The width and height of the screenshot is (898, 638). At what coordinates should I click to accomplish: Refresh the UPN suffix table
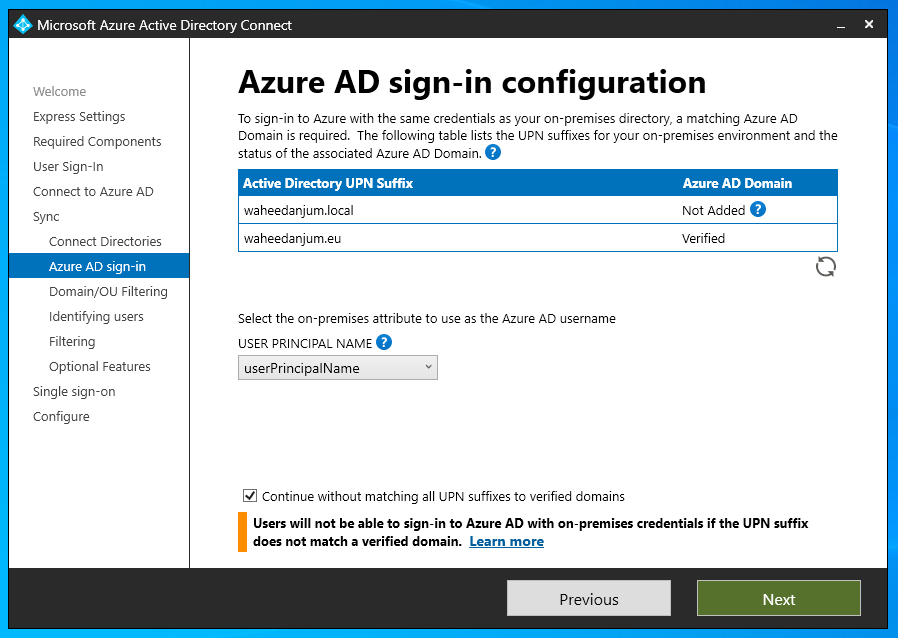pos(825,267)
